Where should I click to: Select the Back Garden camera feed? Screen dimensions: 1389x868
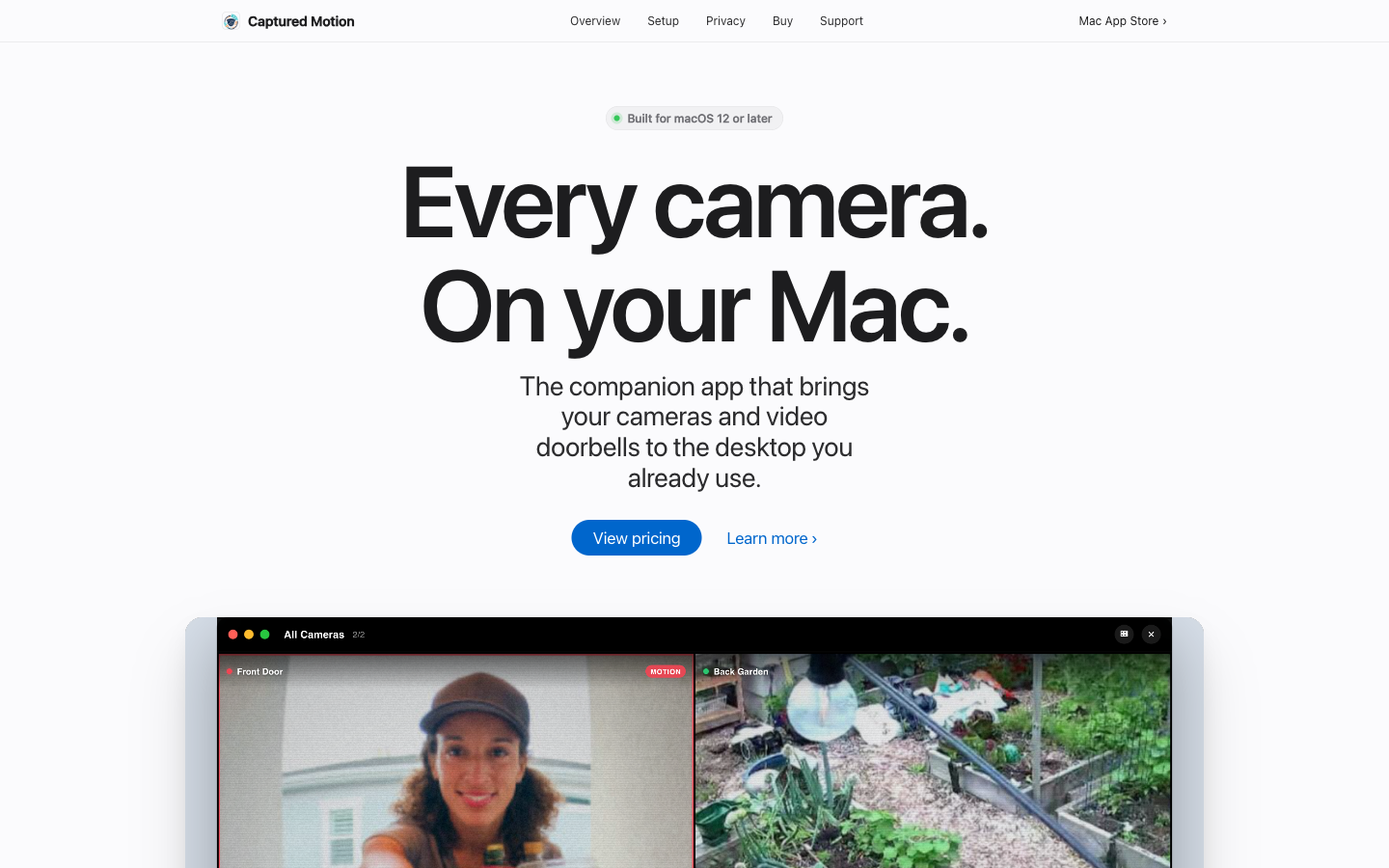[x=933, y=761]
